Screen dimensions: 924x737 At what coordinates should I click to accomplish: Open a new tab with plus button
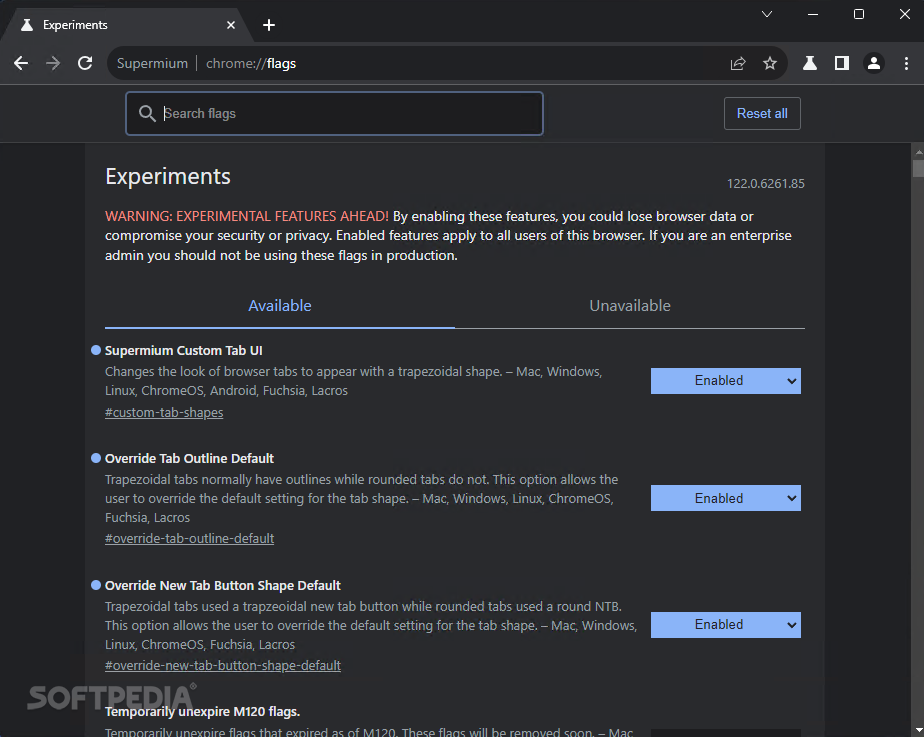269,25
